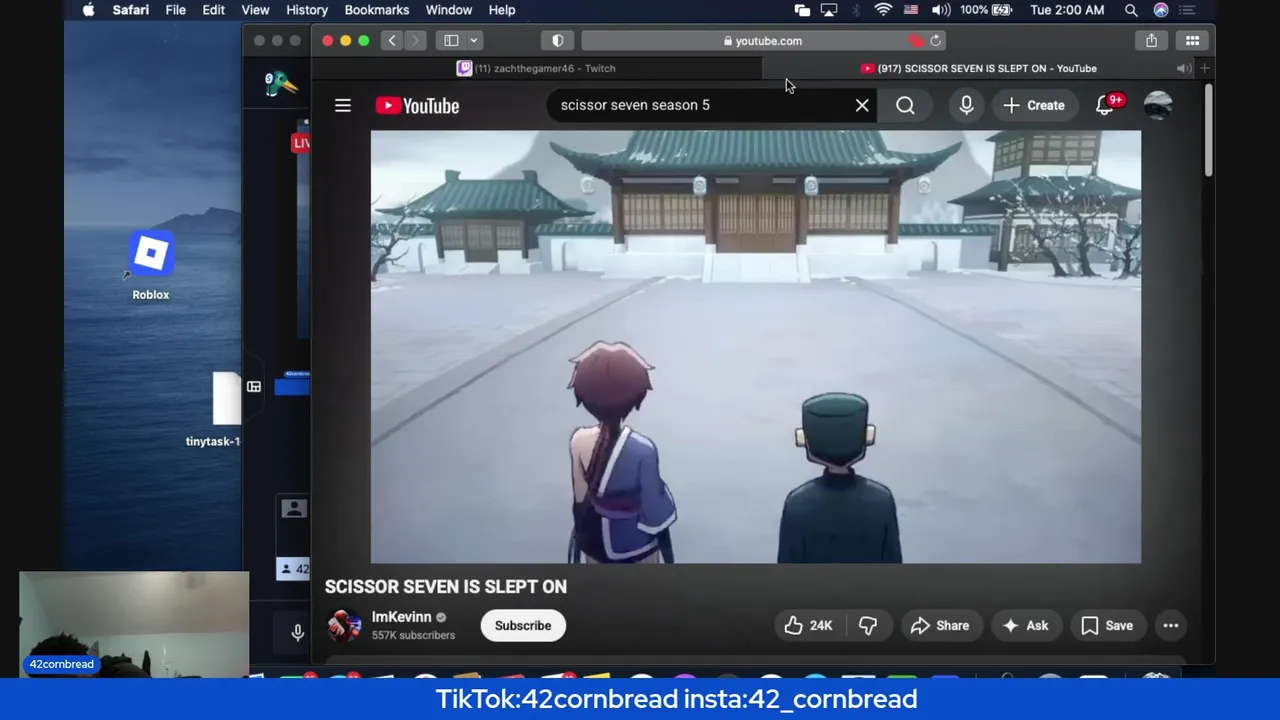Open Spotlight search
1280x720 pixels.
click(1131, 10)
